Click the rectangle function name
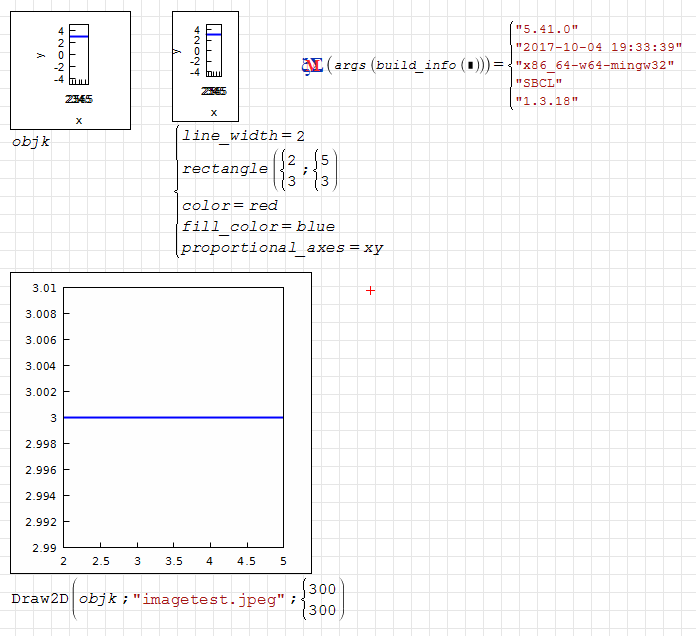The image size is (696, 636). point(225,168)
